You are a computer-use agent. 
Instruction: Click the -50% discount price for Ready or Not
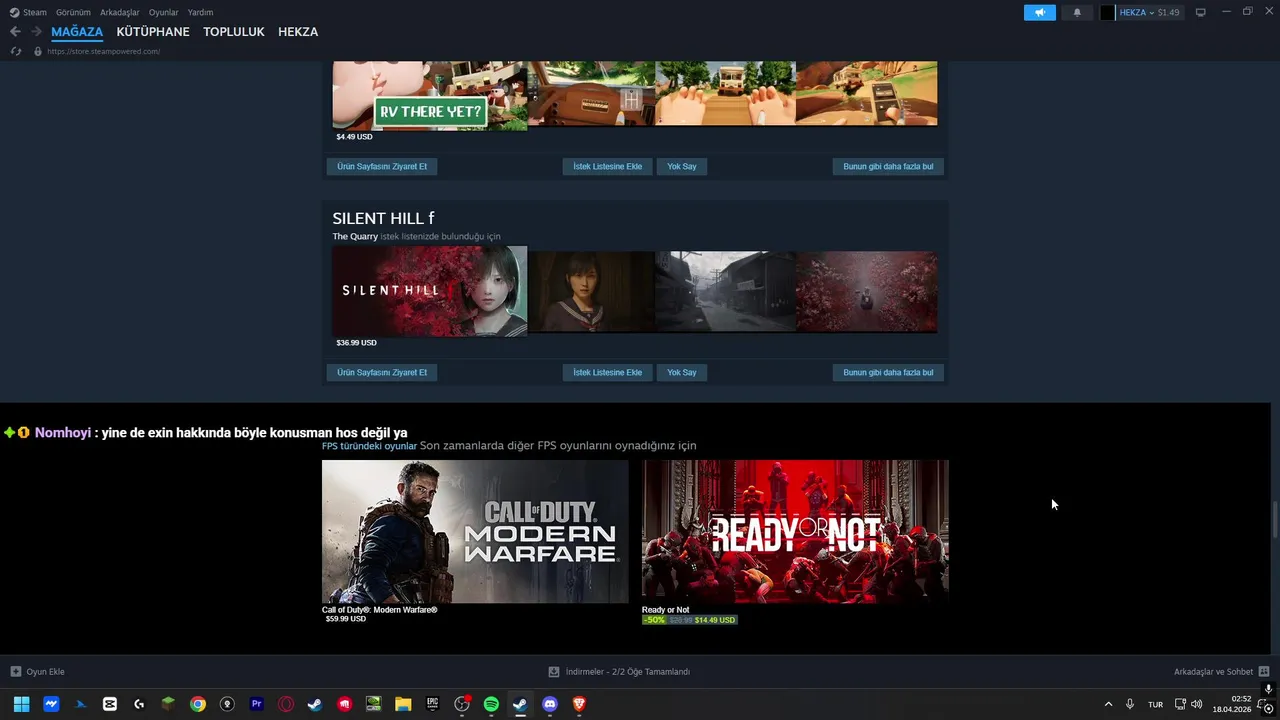[690, 620]
